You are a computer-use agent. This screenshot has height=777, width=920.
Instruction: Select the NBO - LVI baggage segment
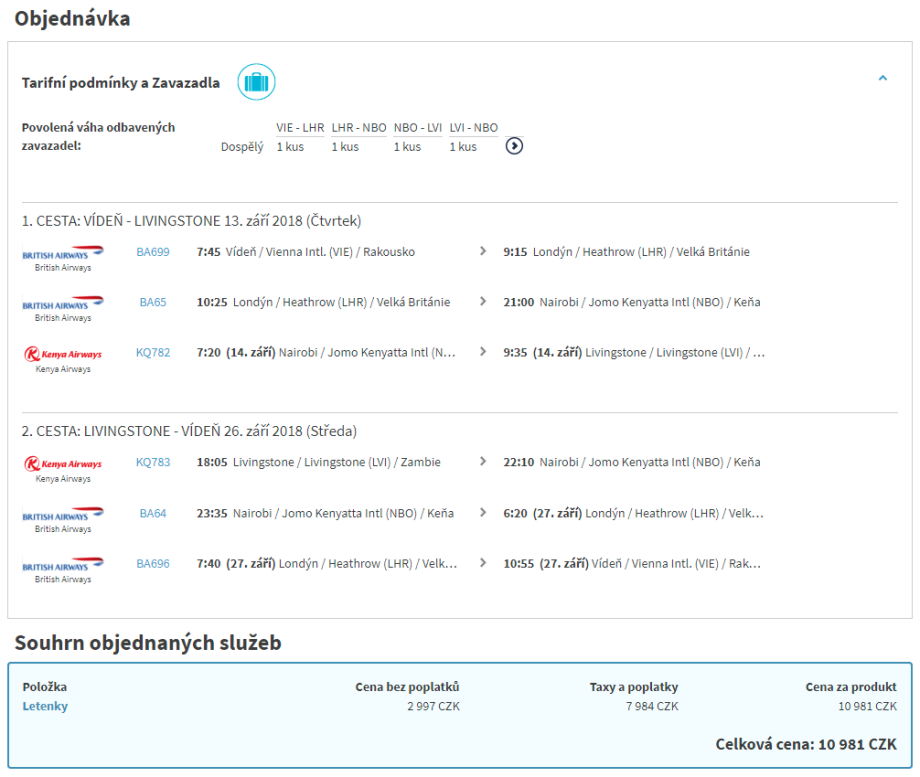click(x=418, y=128)
